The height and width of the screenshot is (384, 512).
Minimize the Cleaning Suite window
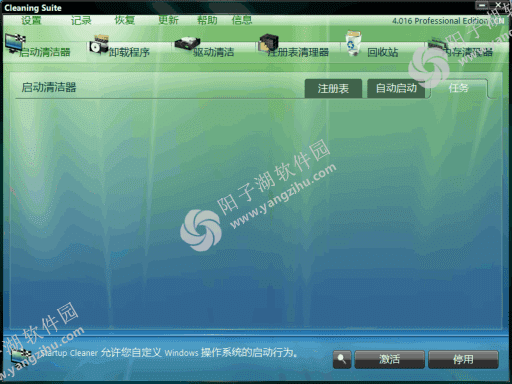482,5
